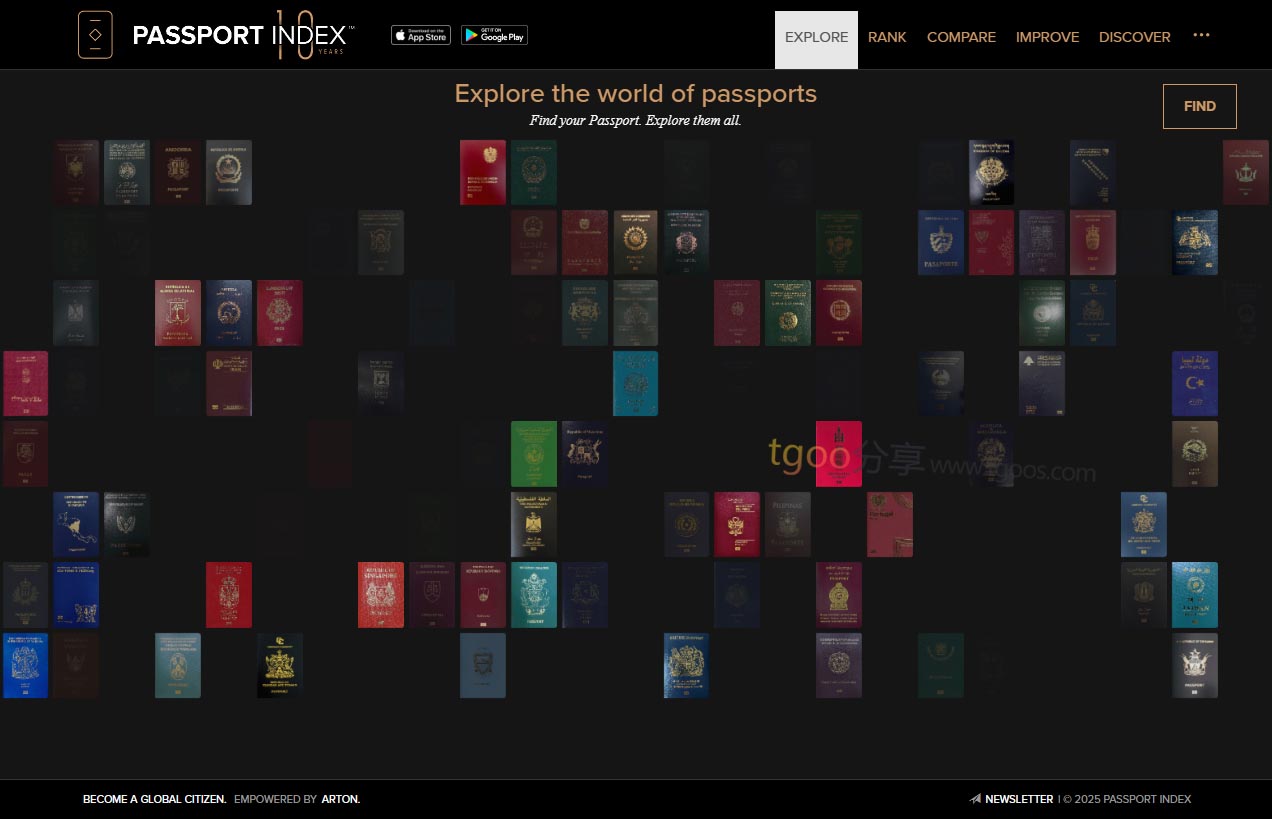Choose the red Singapore passport
Screen dimensions: 1272x819
click(x=381, y=594)
